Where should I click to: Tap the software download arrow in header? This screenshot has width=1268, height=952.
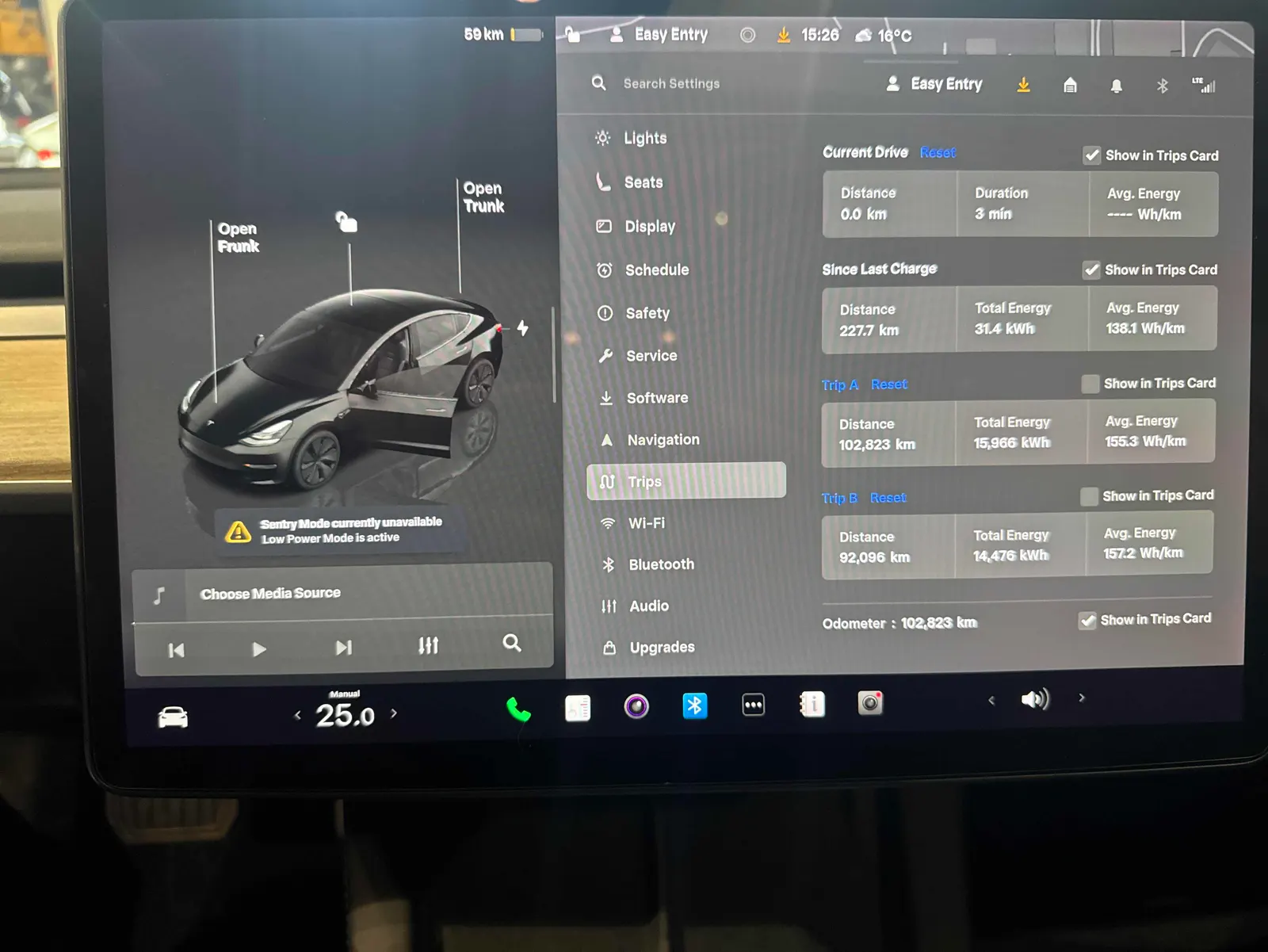point(1023,84)
